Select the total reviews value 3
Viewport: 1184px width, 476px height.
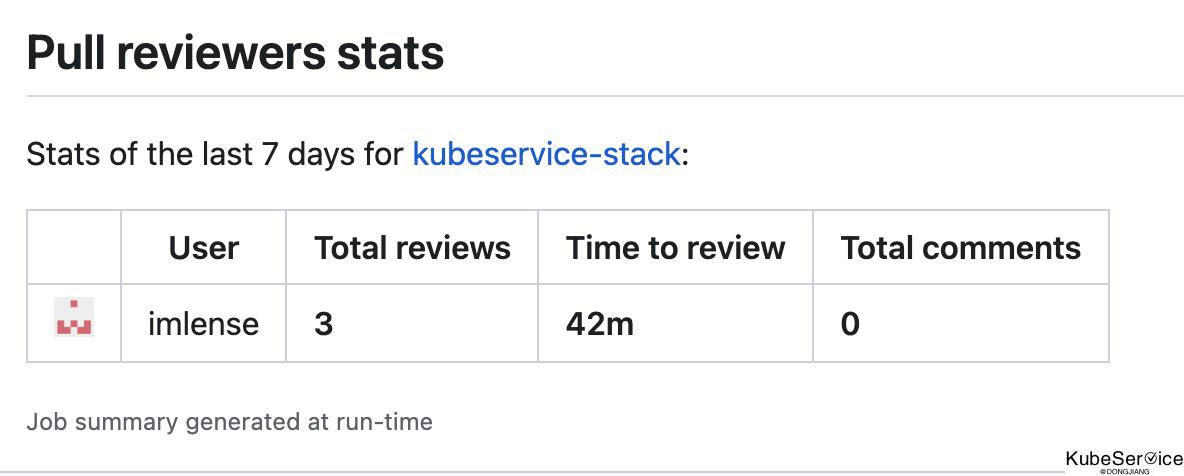(324, 324)
